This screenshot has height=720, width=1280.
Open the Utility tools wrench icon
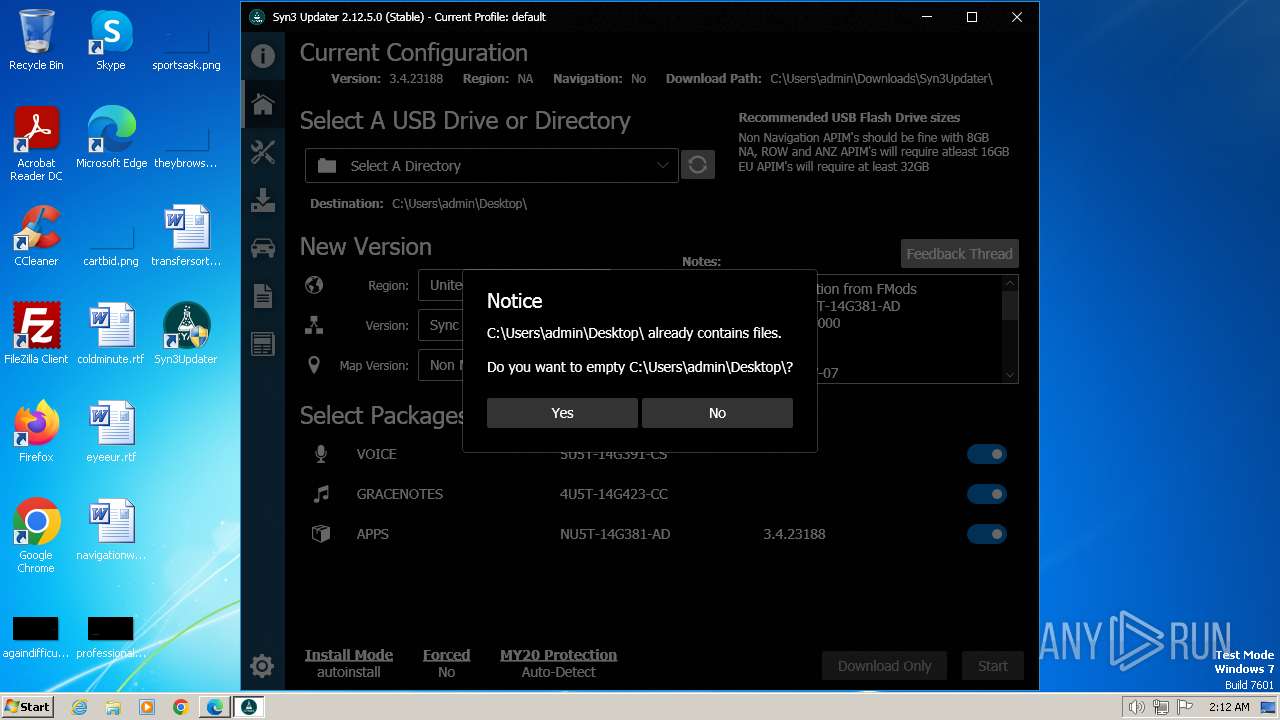(x=262, y=152)
